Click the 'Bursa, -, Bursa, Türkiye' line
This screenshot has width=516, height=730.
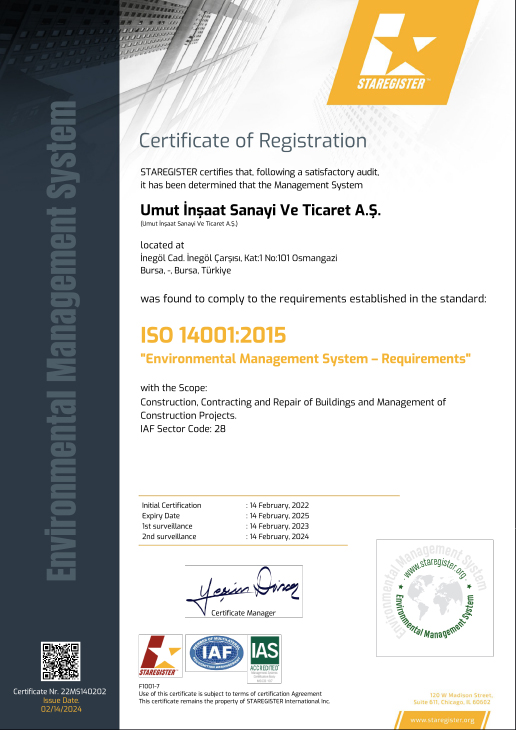point(186,270)
